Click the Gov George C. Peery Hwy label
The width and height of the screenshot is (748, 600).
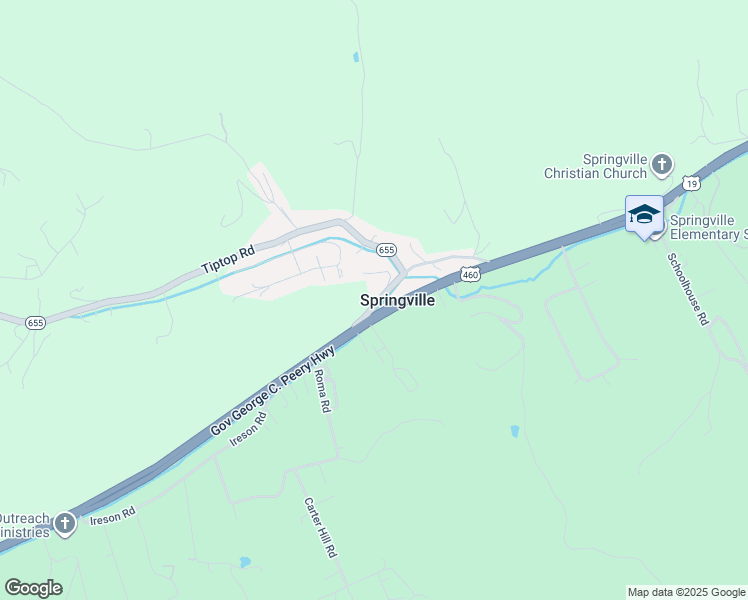pyautogui.click(x=273, y=392)
